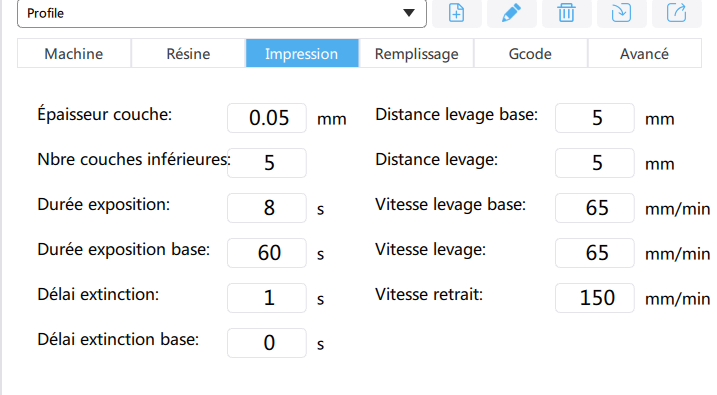Open the Résine tab
The height and width of the screenshot is (395, 717).
pos(188,53)
